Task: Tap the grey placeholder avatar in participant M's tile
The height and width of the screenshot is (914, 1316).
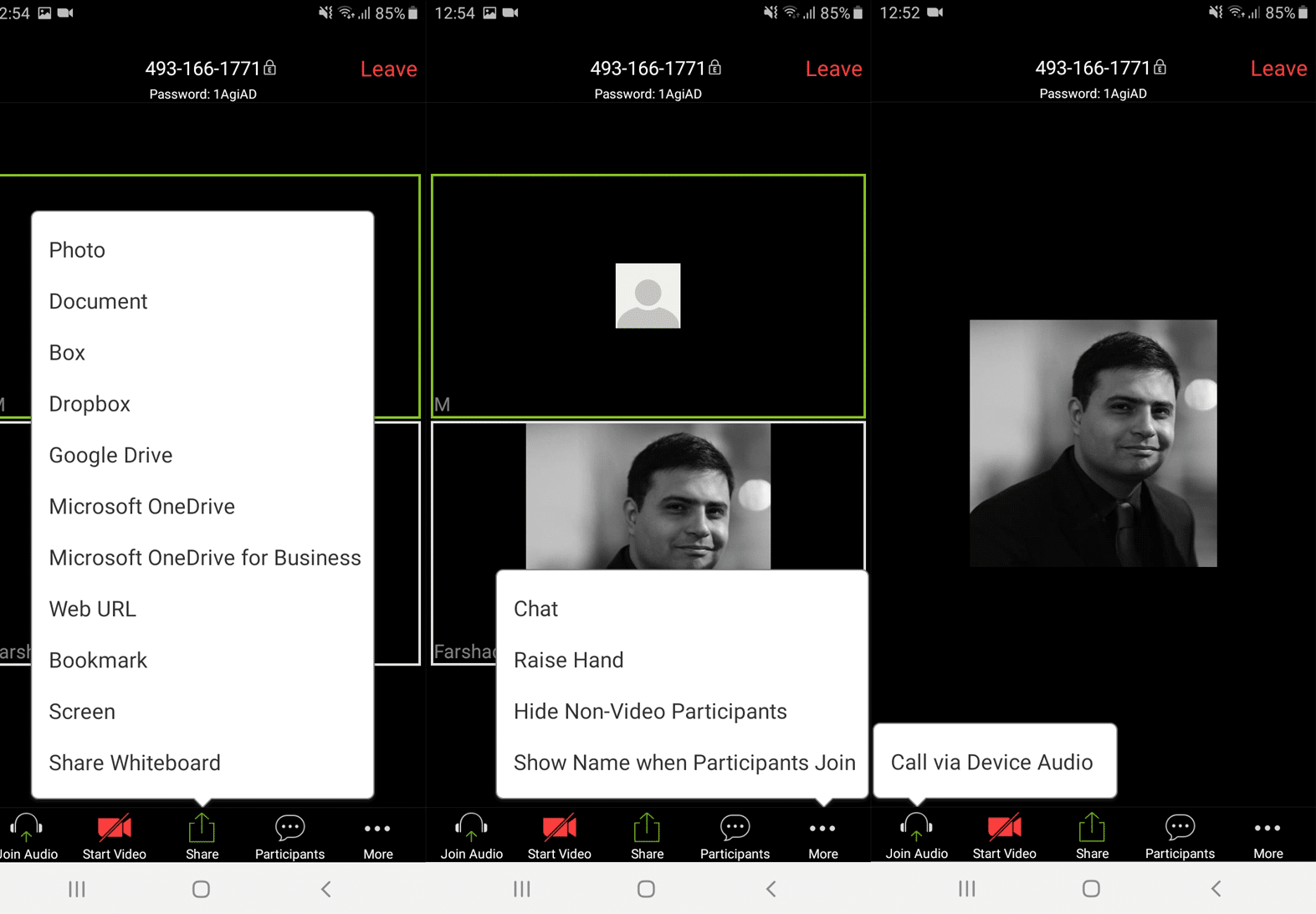Action: point(648,296)
